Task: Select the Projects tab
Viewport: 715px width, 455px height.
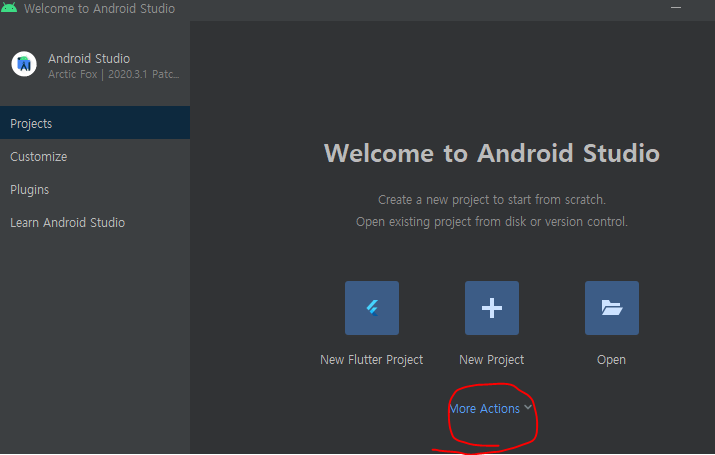Action: pos(95,123)
